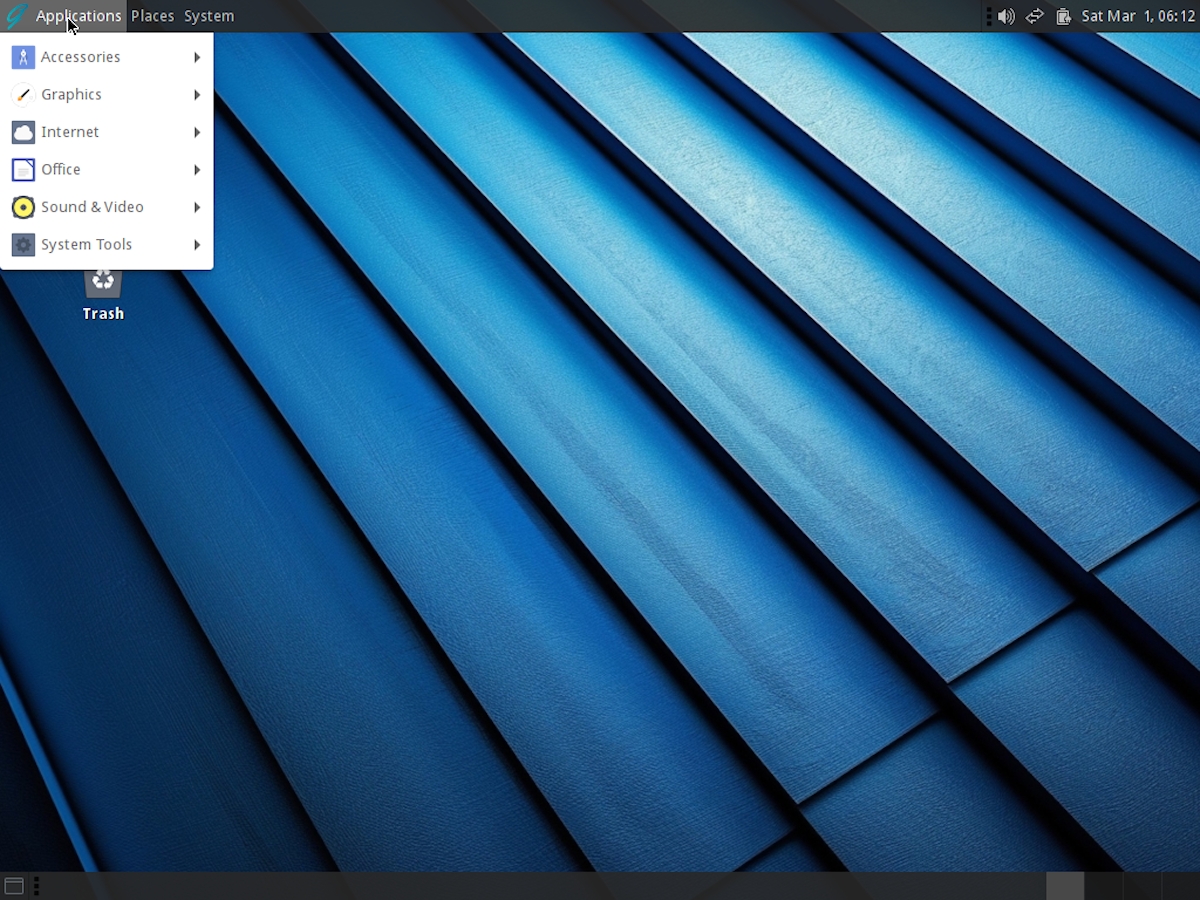
Task: Click the System Tools gear icon
Action: click(x=23, y=245)
